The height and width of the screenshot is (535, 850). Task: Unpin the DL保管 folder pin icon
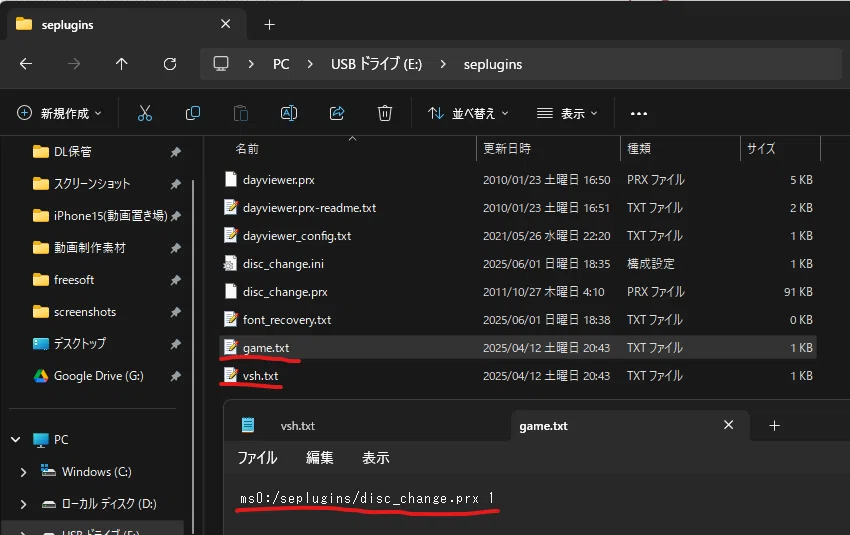click(175, 152)
